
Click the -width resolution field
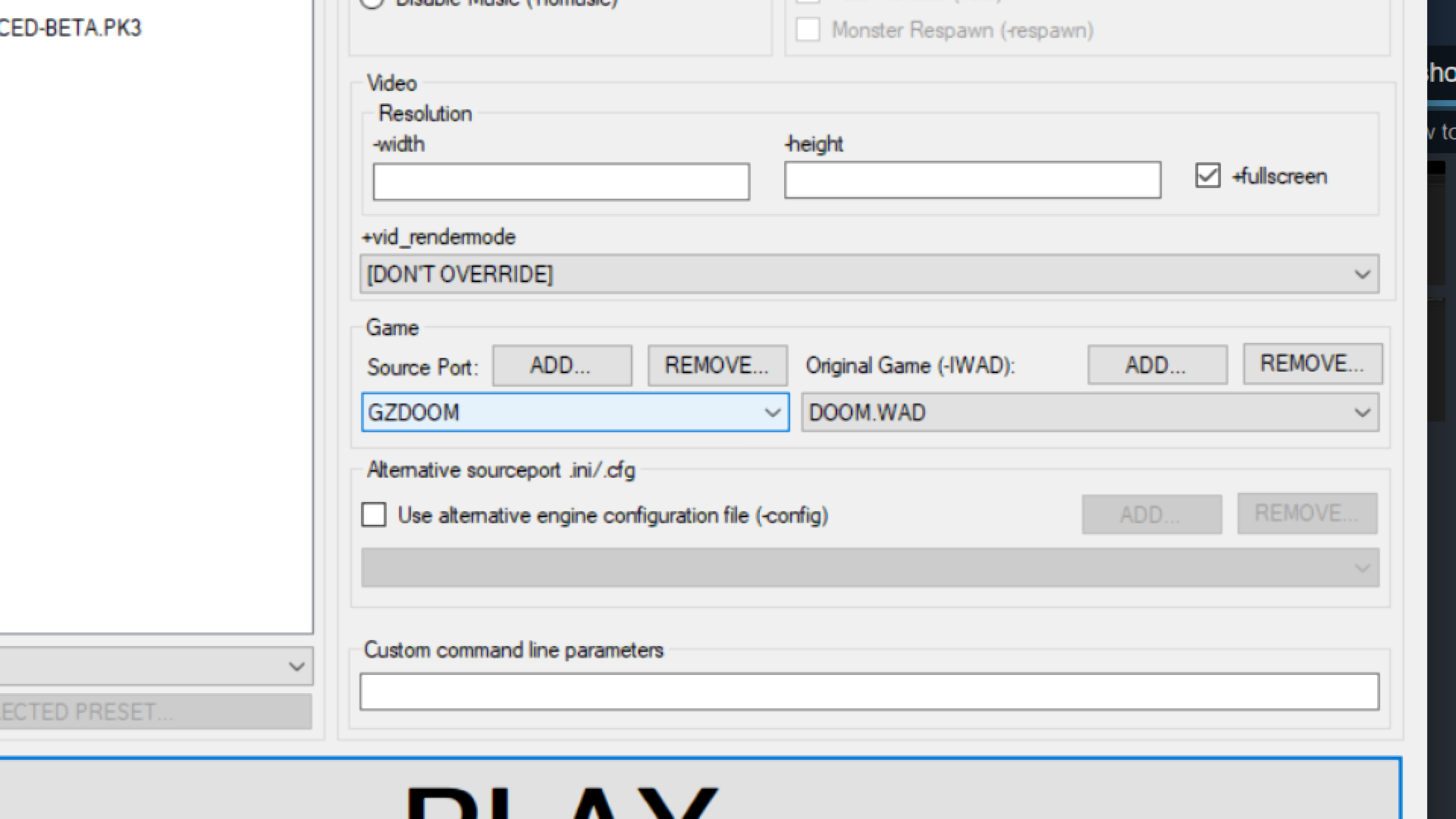561,182
